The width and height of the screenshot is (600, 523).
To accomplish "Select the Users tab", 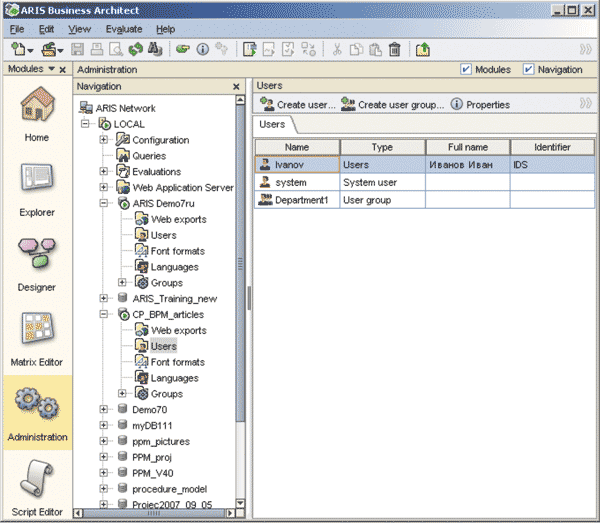I will click(272, 124).
